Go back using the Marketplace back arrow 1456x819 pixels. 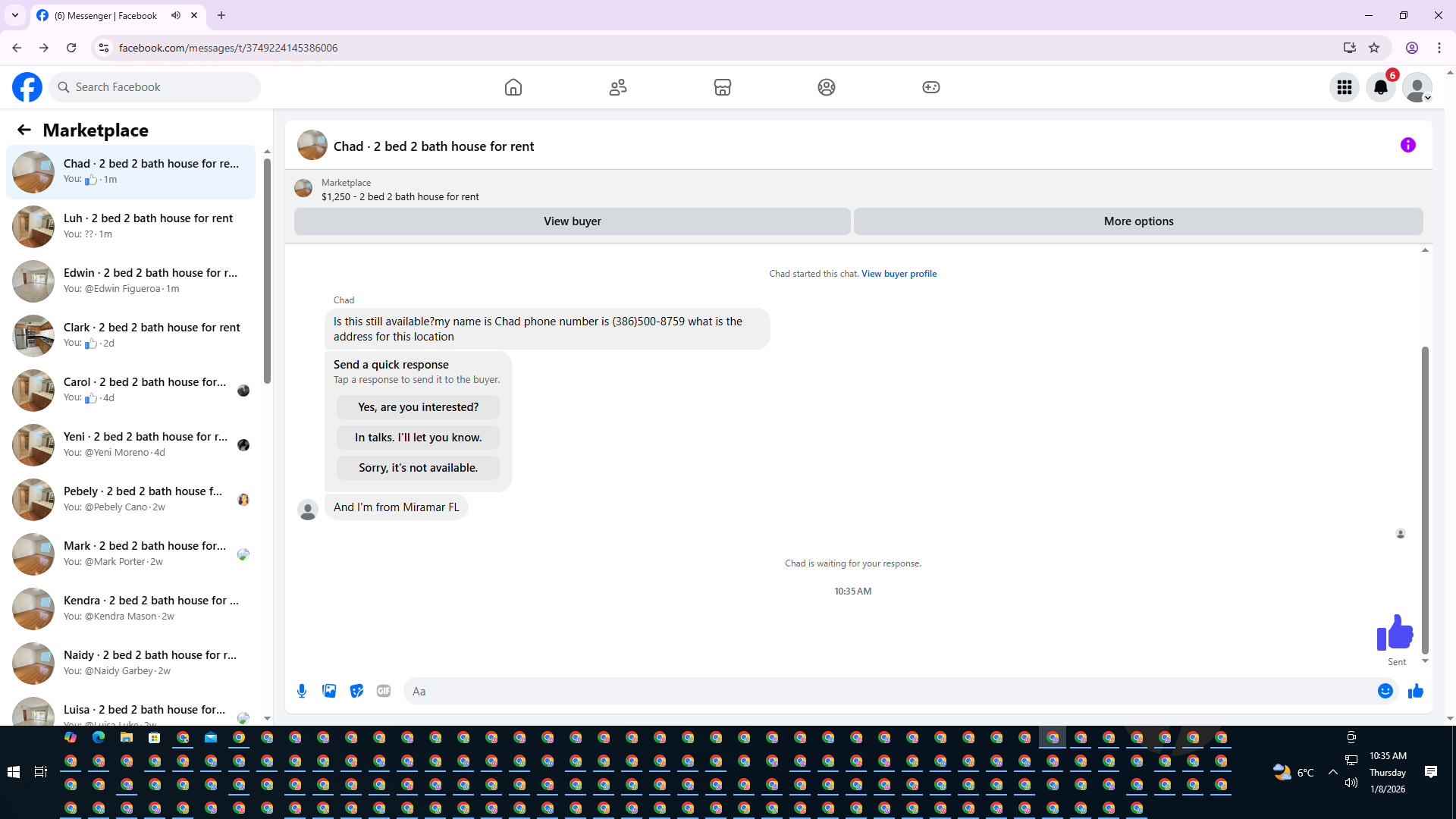(24, 130)
